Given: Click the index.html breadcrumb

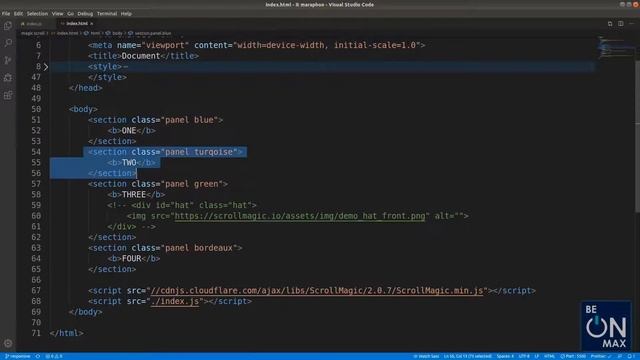Looking at the screenshot, I should [67, 33].
